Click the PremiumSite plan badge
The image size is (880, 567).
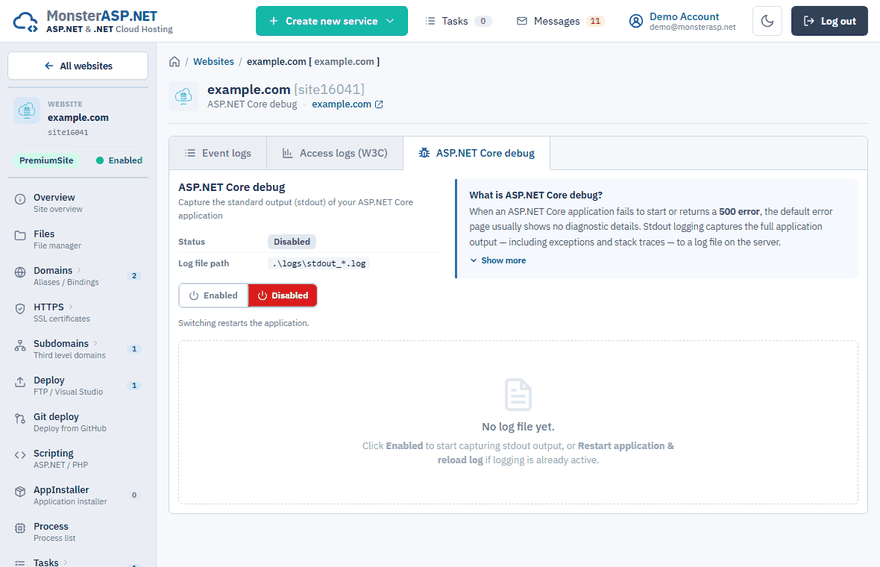click(x=46, y=161)
